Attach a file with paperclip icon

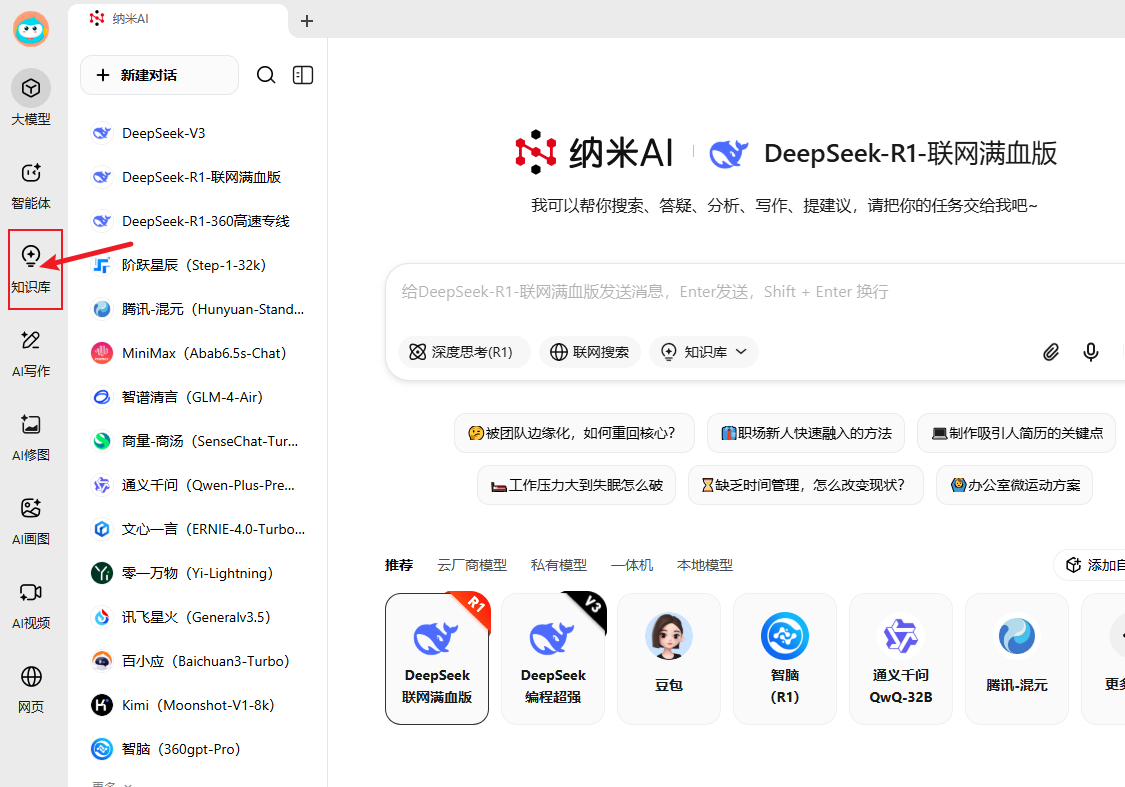1050,352
